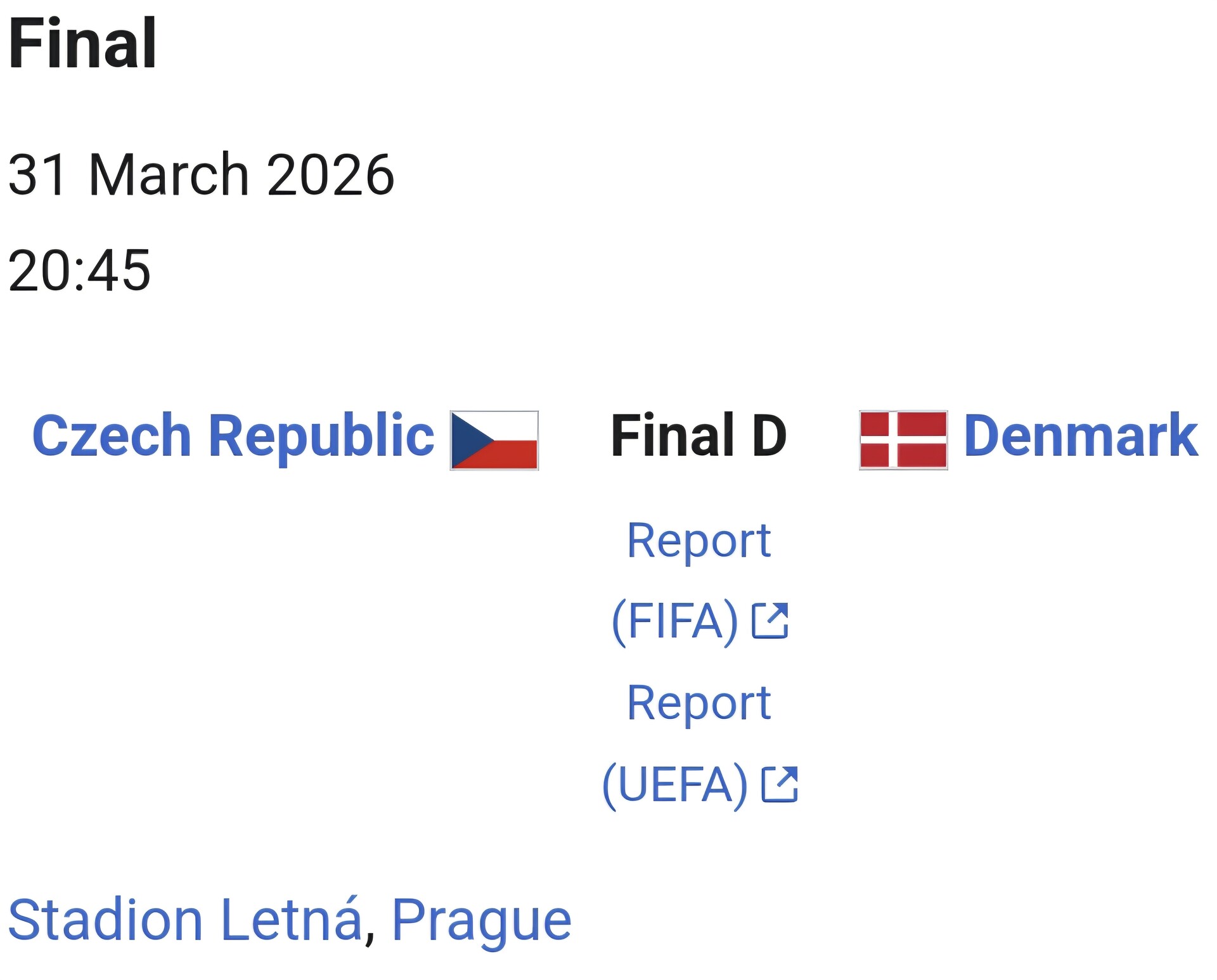Click the year 2026 in the date

click(330, 174)
